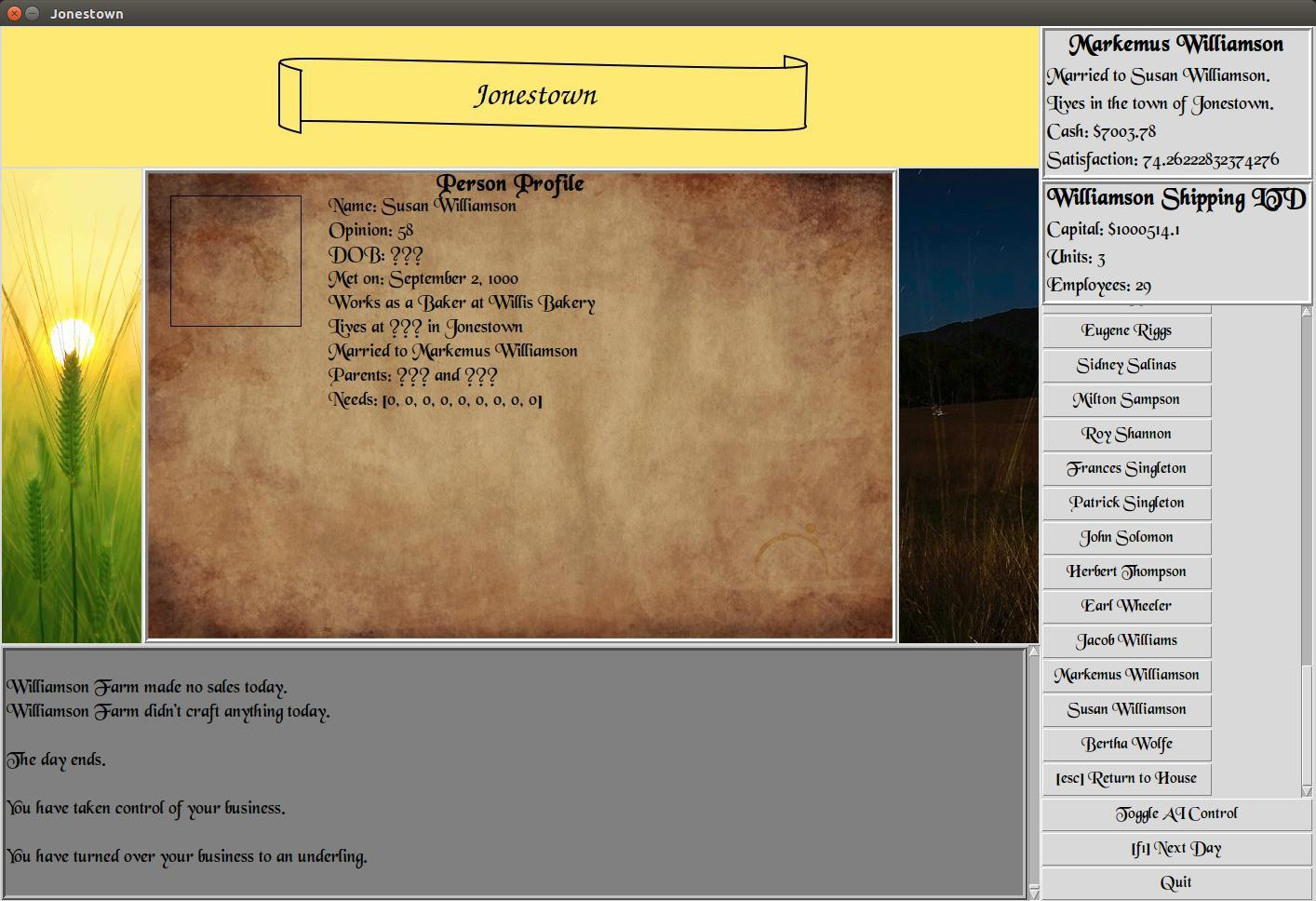Click the people list scrollbar up arrow
1316x901 pixels.
point(1307,311)
